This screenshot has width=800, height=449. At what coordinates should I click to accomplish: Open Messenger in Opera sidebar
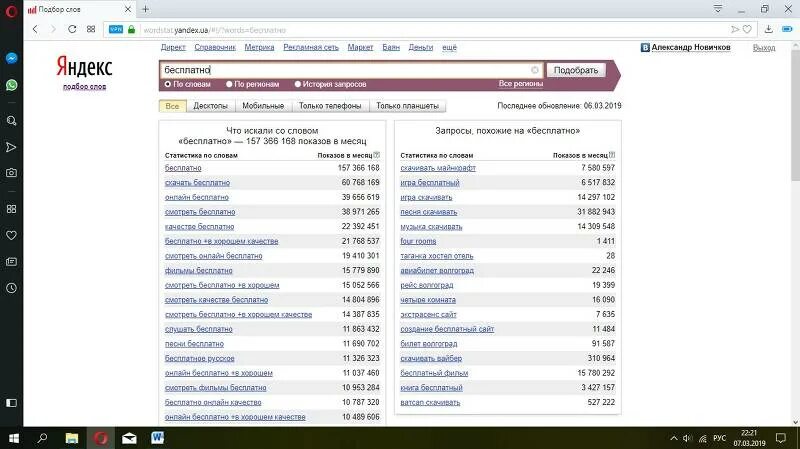coord(11,58)
